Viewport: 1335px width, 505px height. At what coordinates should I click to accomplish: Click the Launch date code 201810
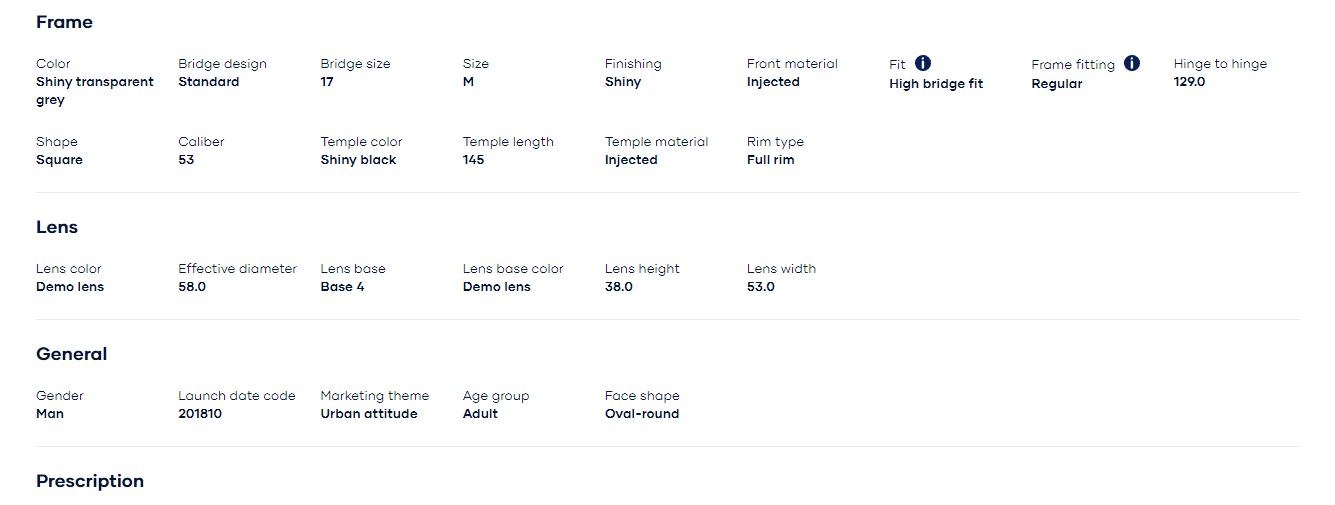pos(200,414)
